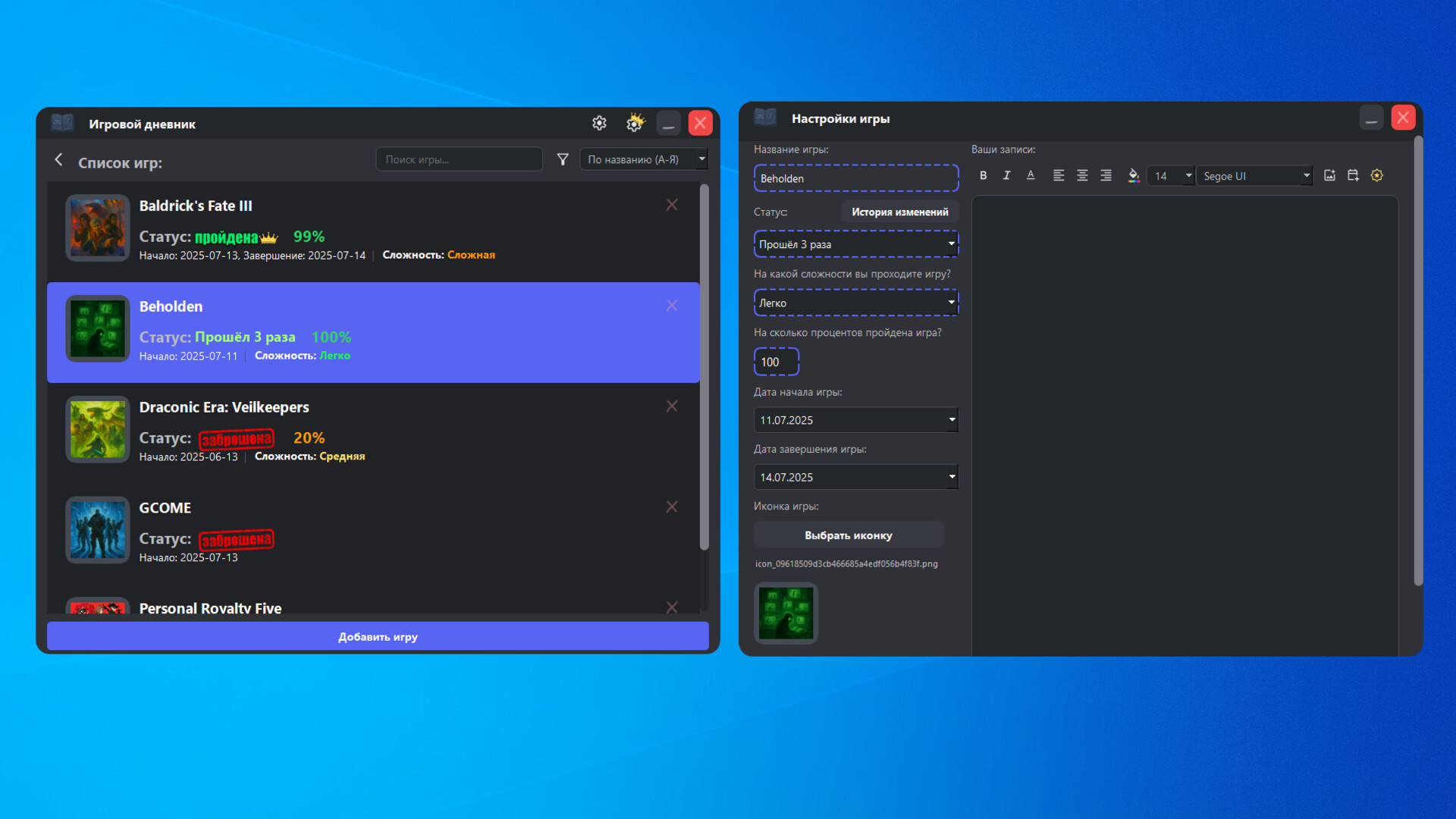Open the text color fill picker
Viewport: 1456px width, 819px height.
pyautogui.click(x=1133, y=176)
